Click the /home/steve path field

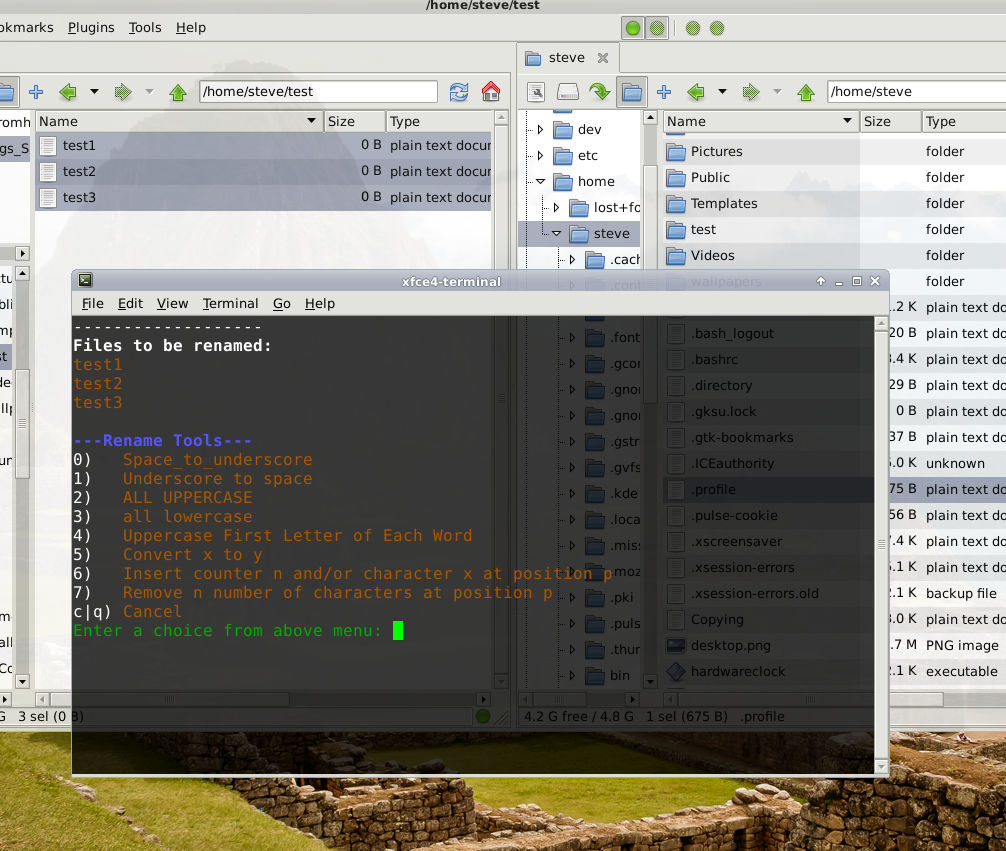(917, 92)
